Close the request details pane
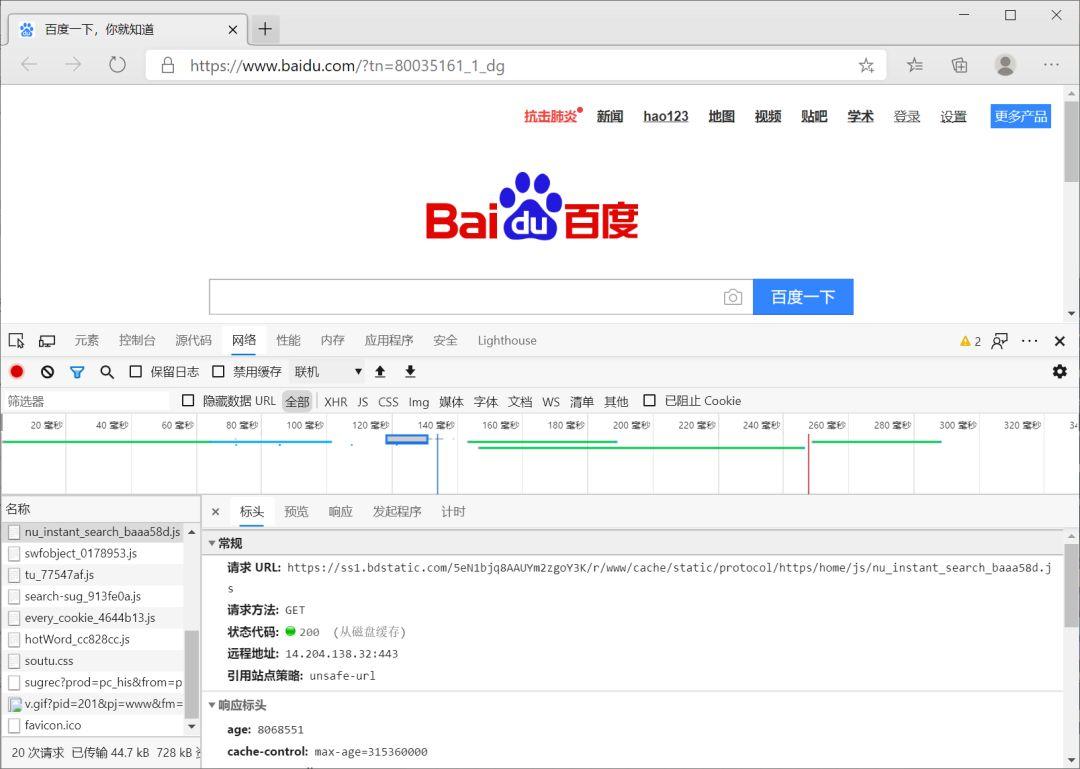The width and height of the screenshot is (1080, 769). [216, 511]
